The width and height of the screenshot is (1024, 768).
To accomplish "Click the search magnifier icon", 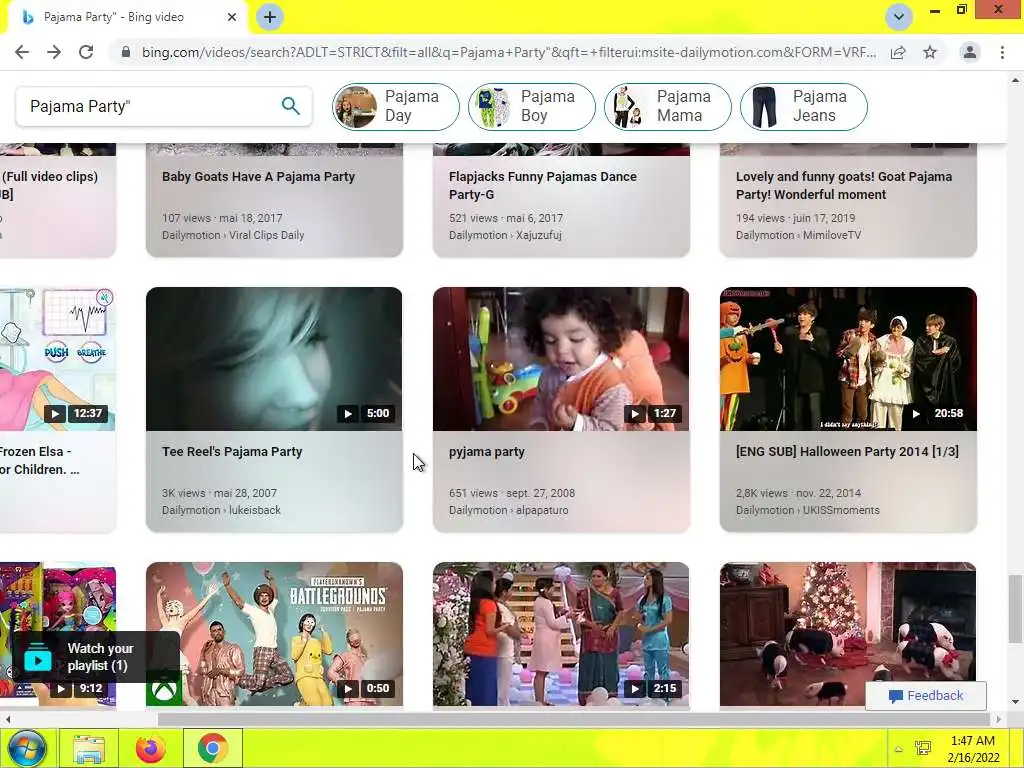I will pyautogui.click(x=291, y=106).
